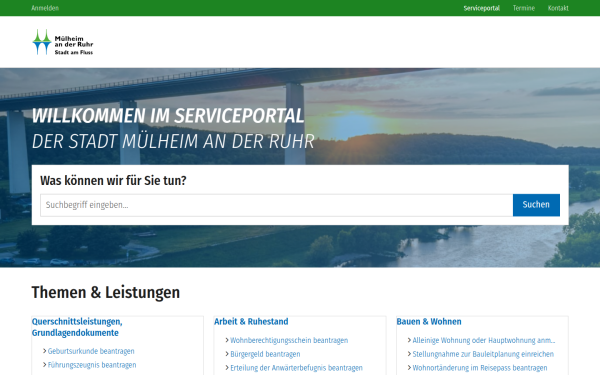This screenshot has width=600, height=375.
Task: Open Wohnberechtigungsschein beantragen link
Action: coord(289,340)
